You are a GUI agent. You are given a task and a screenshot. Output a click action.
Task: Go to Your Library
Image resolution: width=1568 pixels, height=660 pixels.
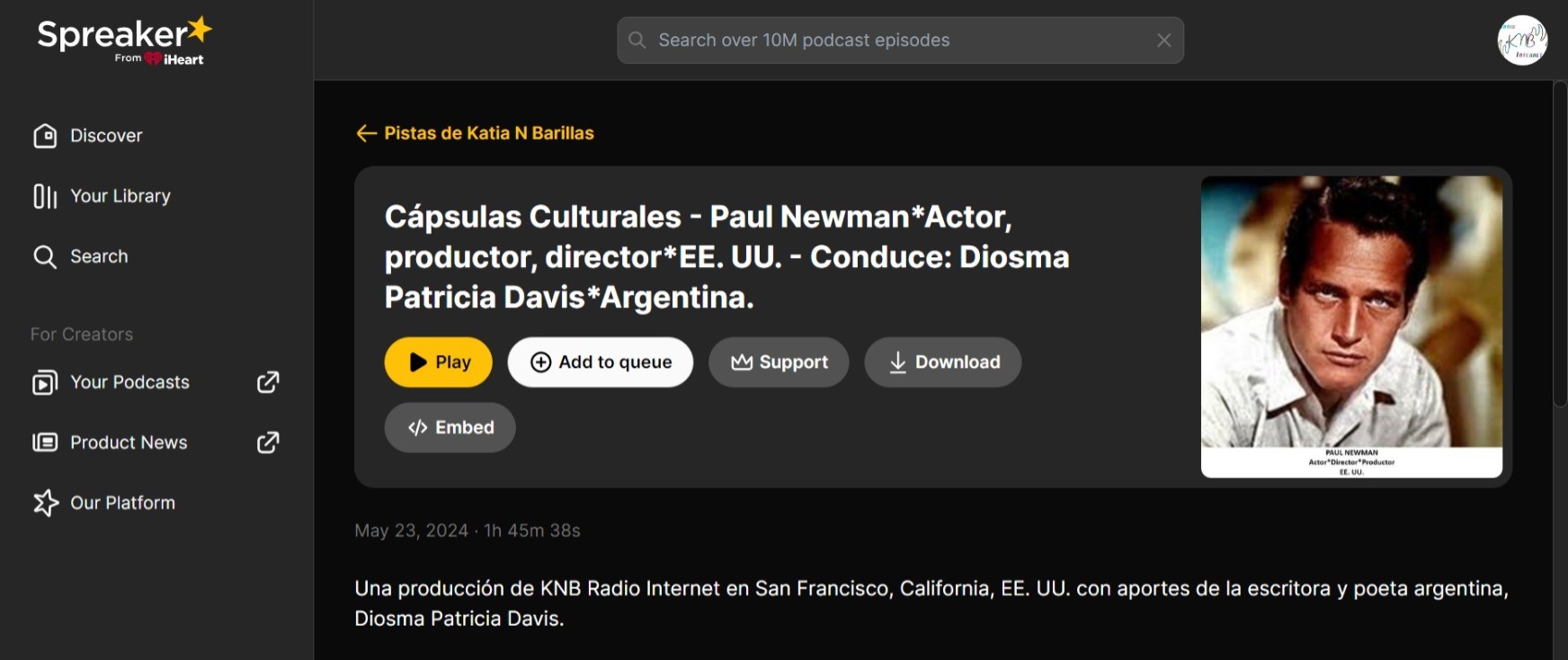point(120,196)
